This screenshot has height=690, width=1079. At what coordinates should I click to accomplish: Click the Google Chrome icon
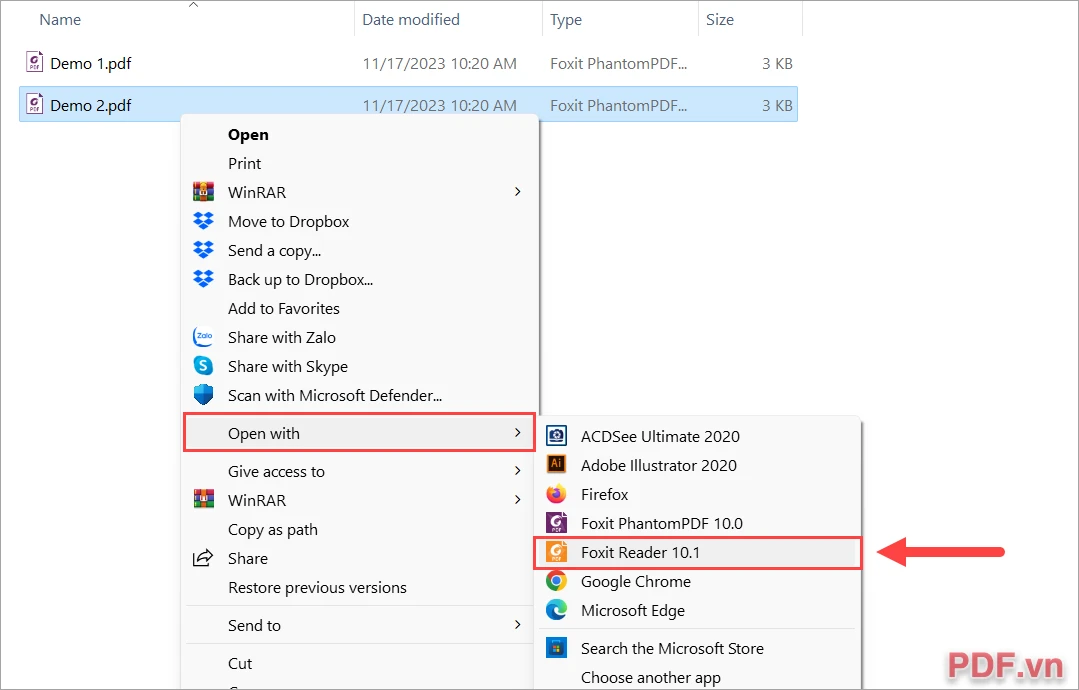pyautogui.click(x=556, y=581)
